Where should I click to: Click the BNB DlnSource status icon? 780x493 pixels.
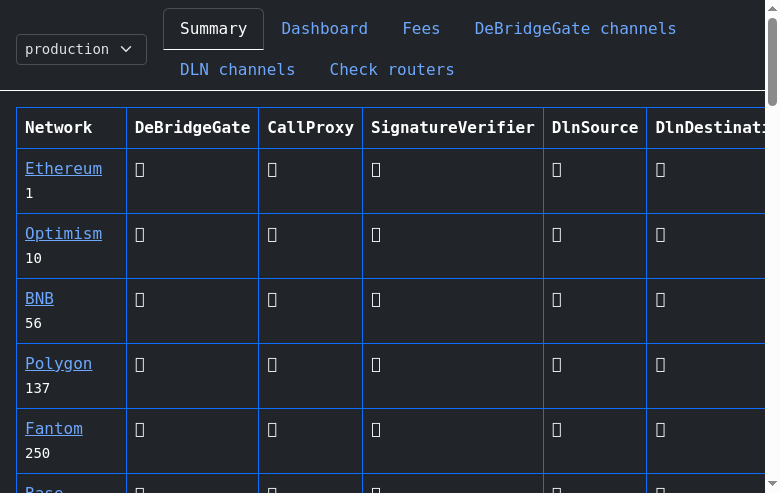tap(557, 300)
